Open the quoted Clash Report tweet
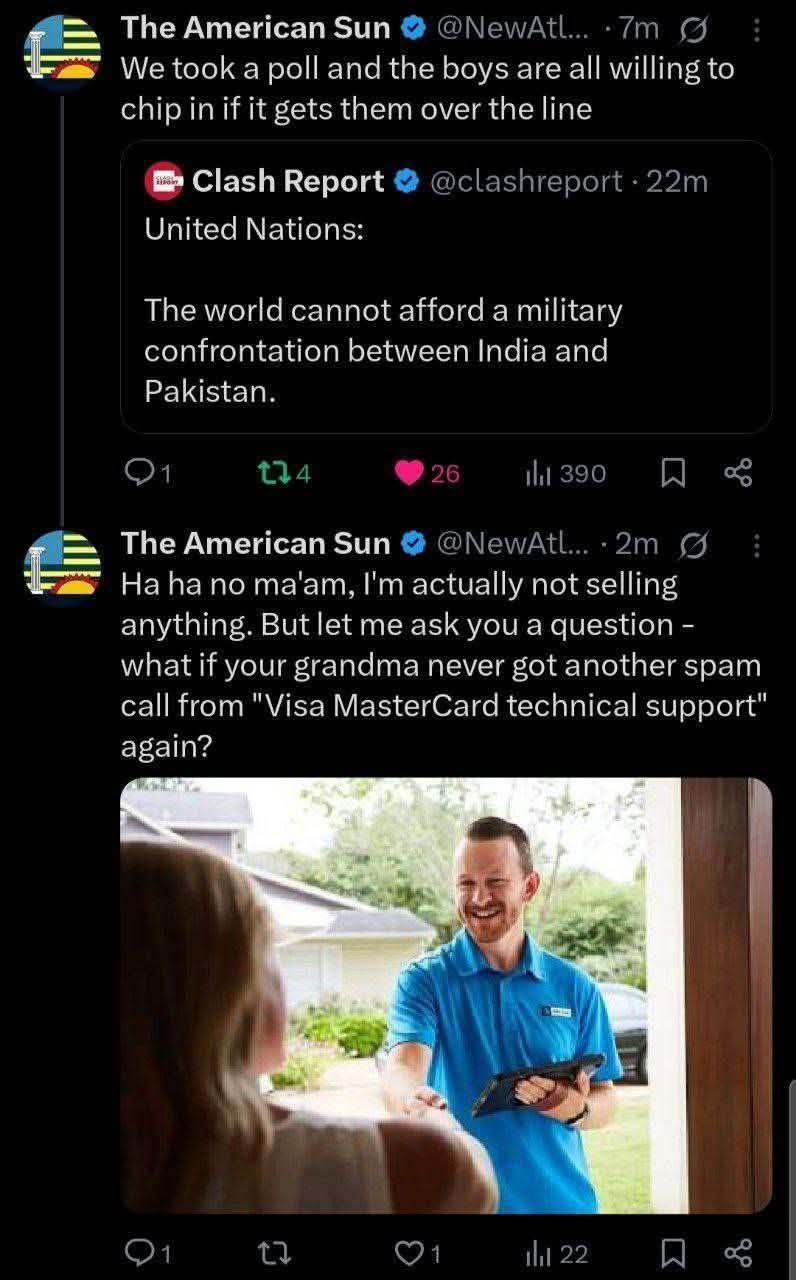Viewport: 796px width, 1280px height. coord(446,286)
